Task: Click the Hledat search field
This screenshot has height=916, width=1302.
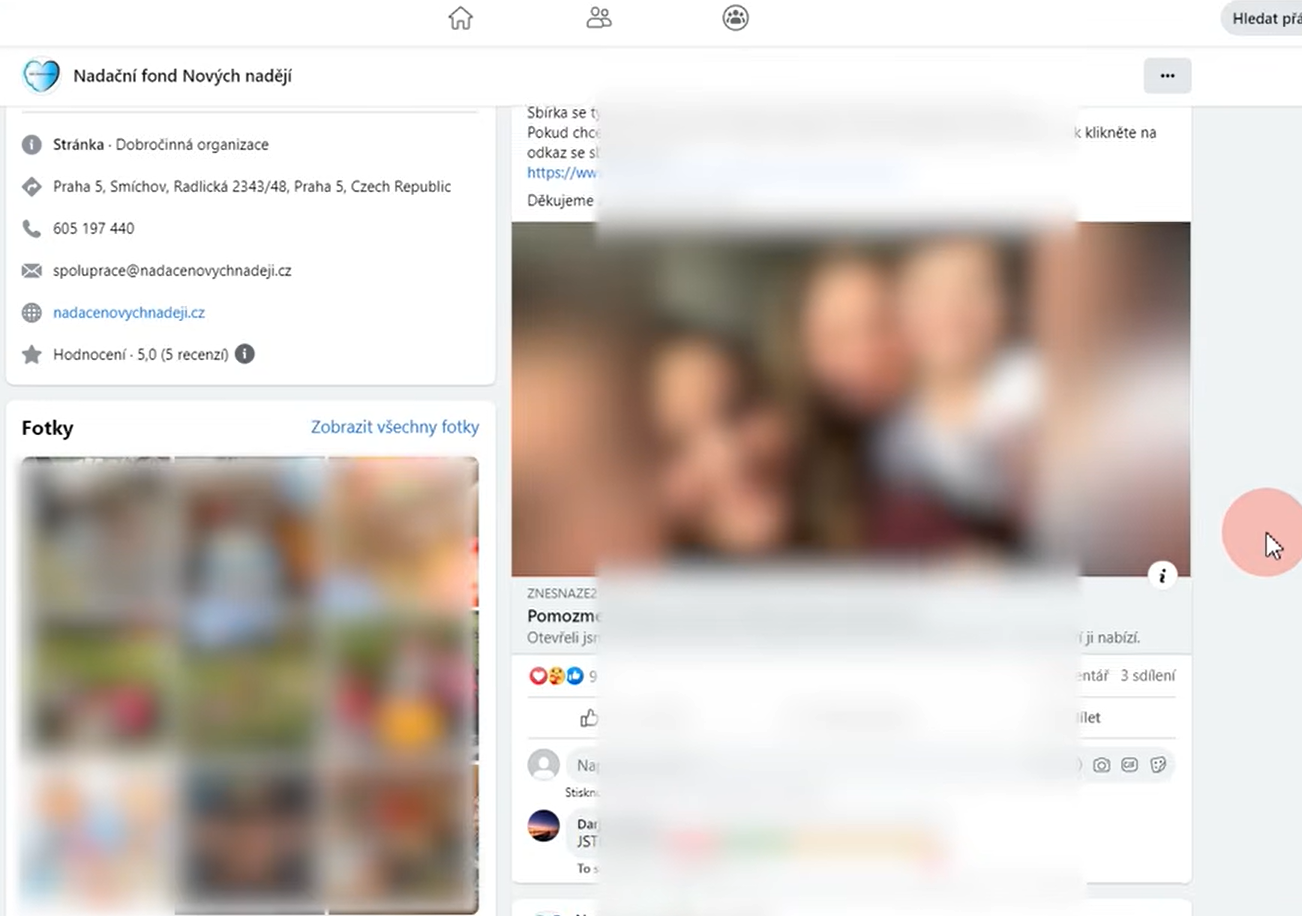Action: (1265, 18)
